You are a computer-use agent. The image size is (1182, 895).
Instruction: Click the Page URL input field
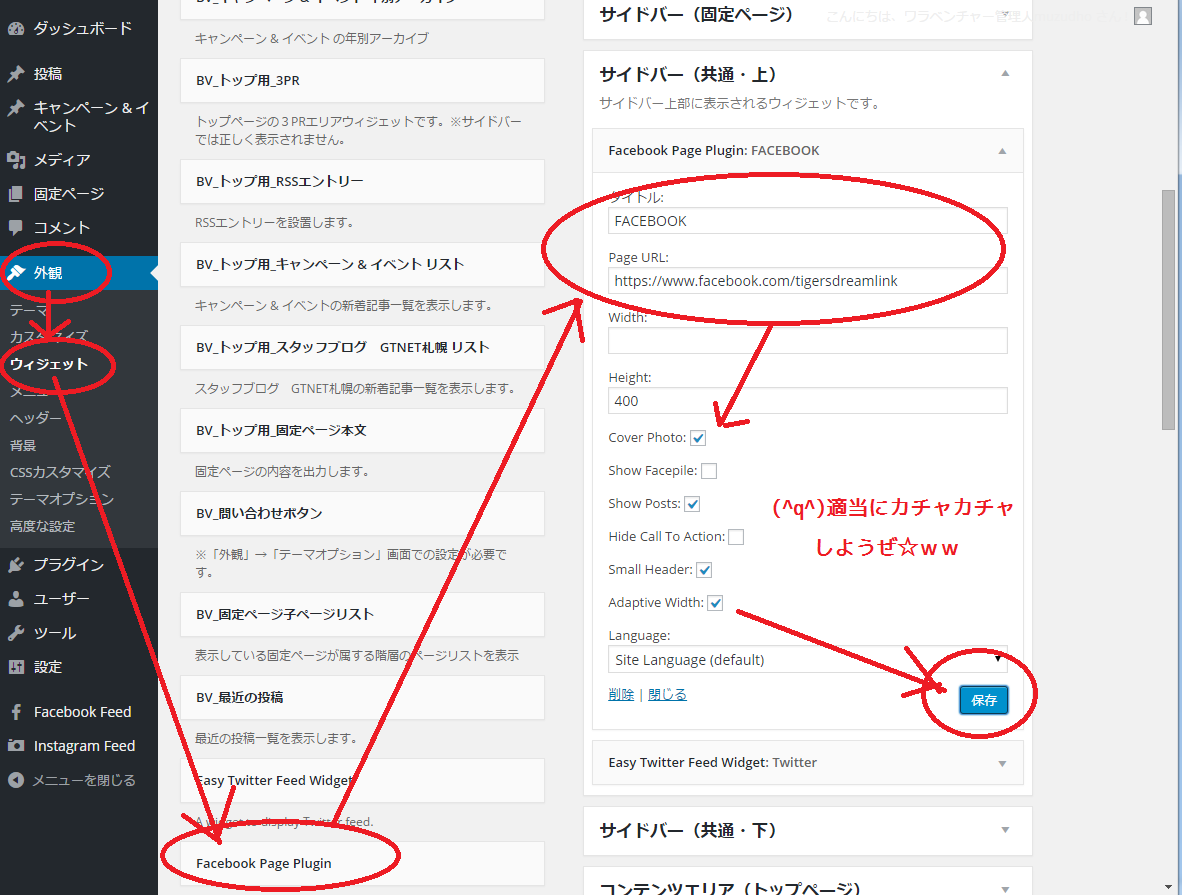pyautogui.click(x=807, y=281)
